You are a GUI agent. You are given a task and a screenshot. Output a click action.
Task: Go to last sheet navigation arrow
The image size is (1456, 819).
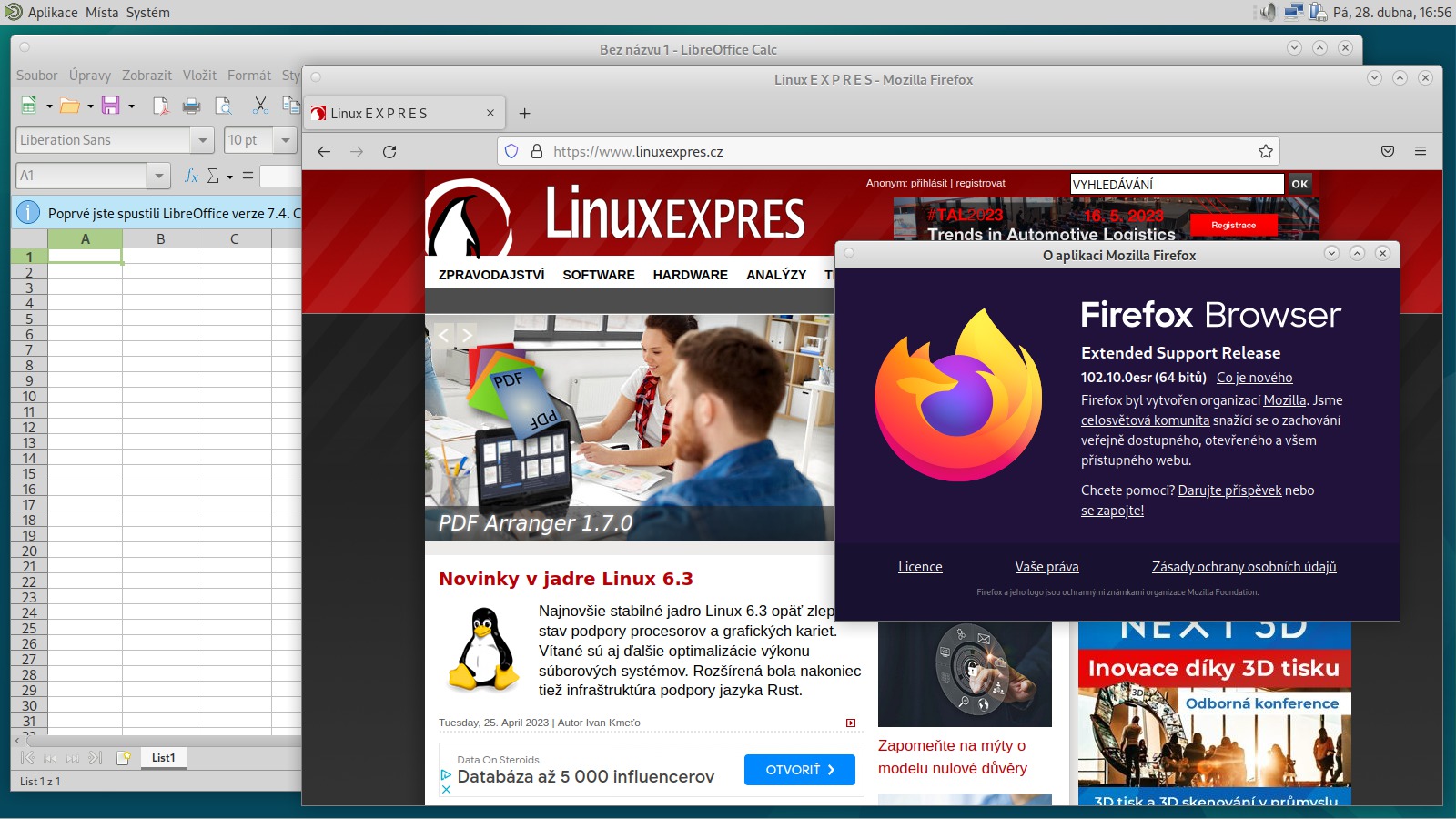tap(96, 758)
